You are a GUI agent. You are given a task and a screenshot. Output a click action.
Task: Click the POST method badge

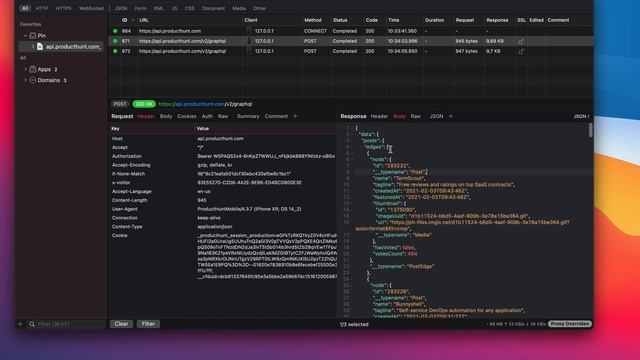(x=120, y=104)
